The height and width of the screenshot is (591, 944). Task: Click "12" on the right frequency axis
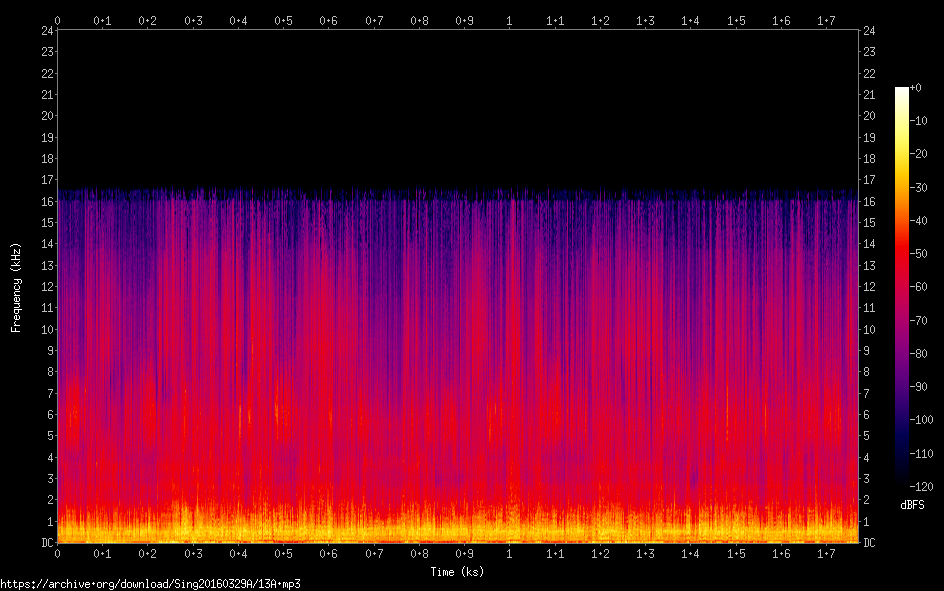[x=869, y=286]
